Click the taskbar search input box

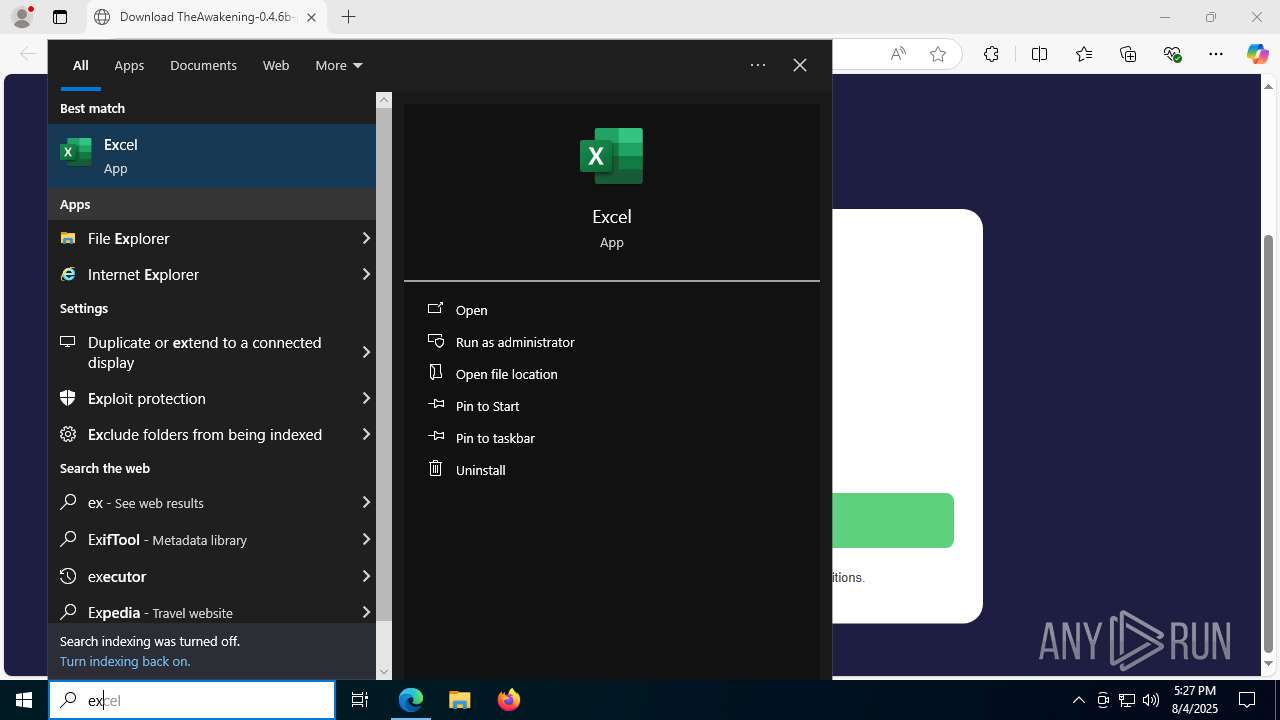point(192,700)
